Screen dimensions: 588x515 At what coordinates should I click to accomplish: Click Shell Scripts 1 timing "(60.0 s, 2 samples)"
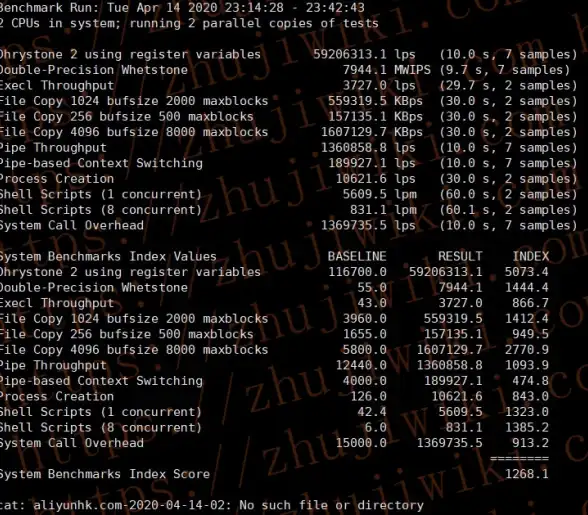(508, 194)
